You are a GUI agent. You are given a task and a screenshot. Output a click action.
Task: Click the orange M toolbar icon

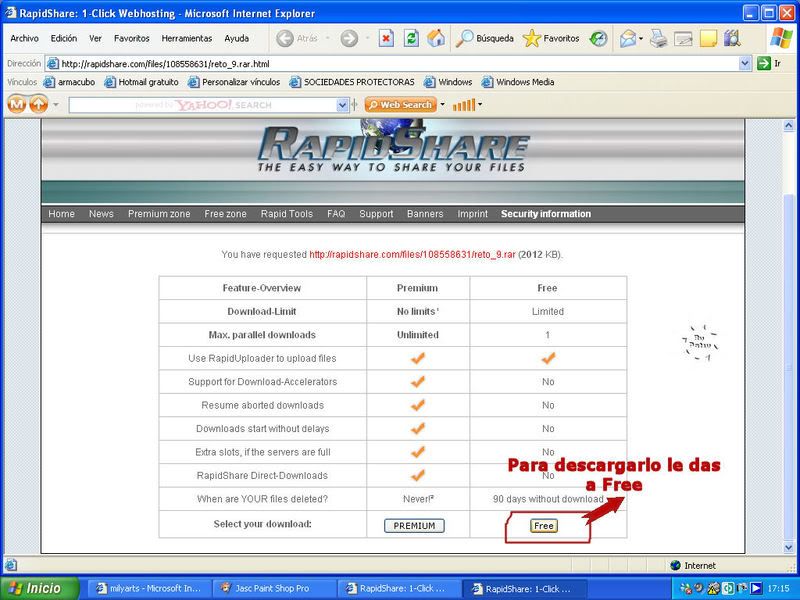pos(17,105)
